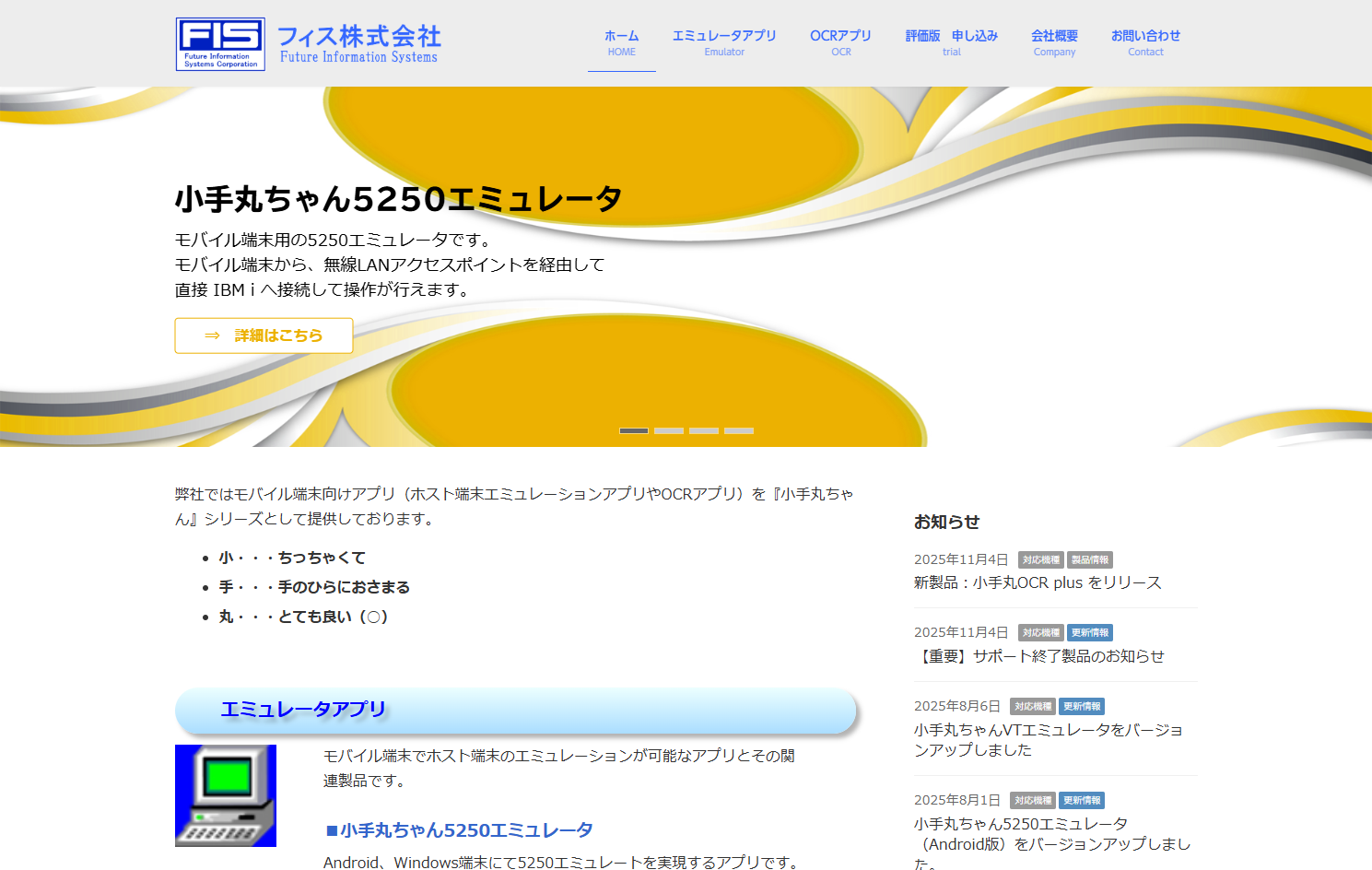Click the 詳細はこちら button
1372x870 pixels.
tap(264, 335)
